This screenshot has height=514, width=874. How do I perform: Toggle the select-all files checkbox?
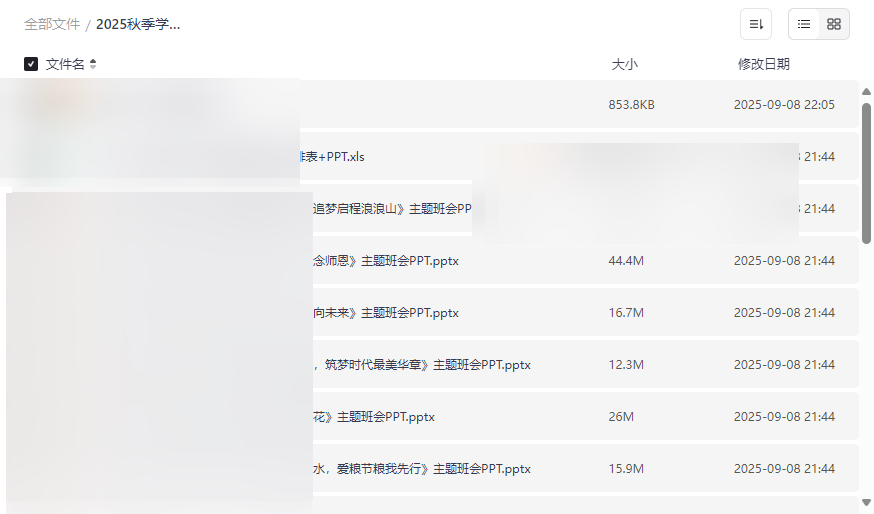(31, 64)
